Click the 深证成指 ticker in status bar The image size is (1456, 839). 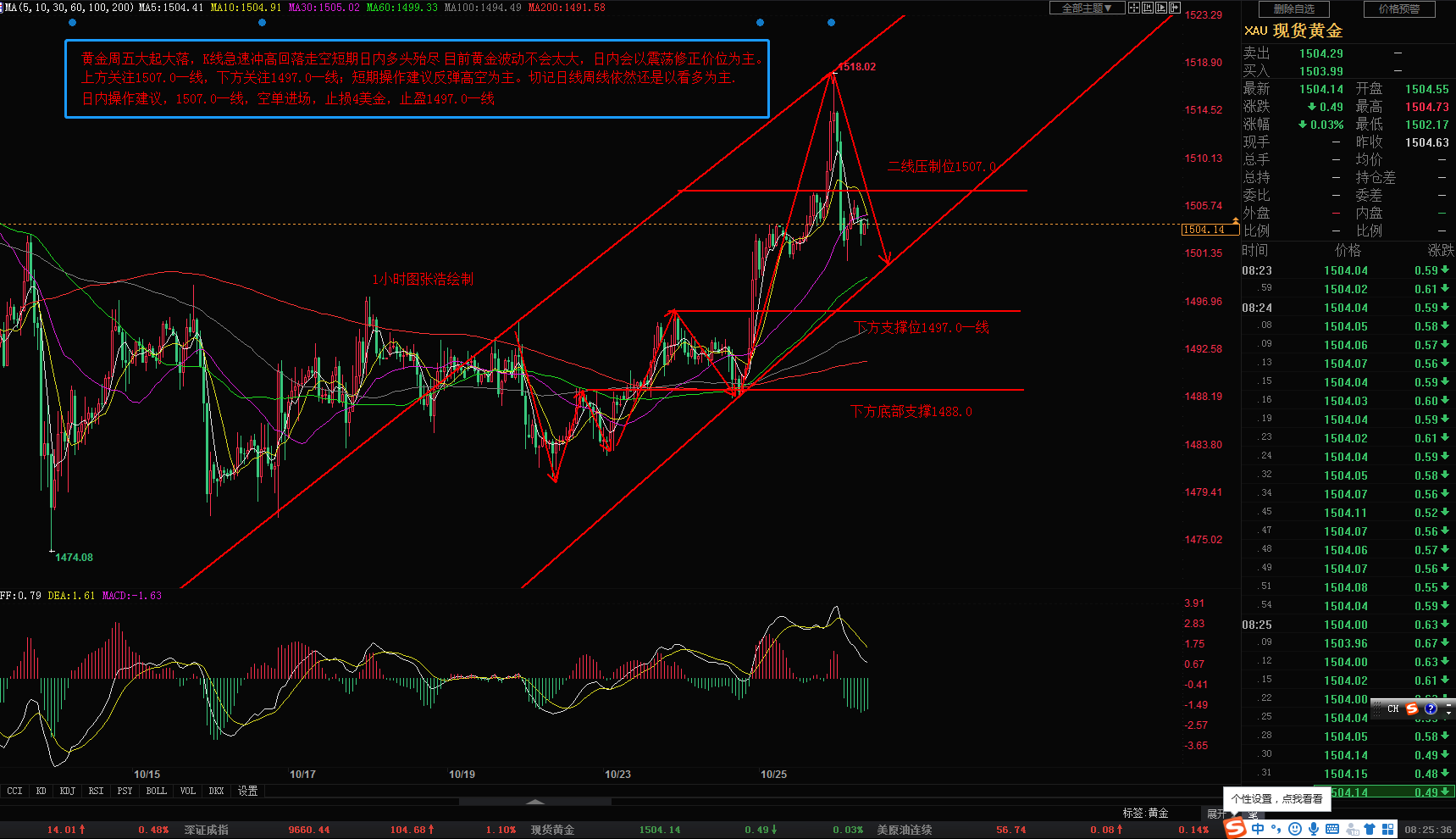tap(206, 830)
